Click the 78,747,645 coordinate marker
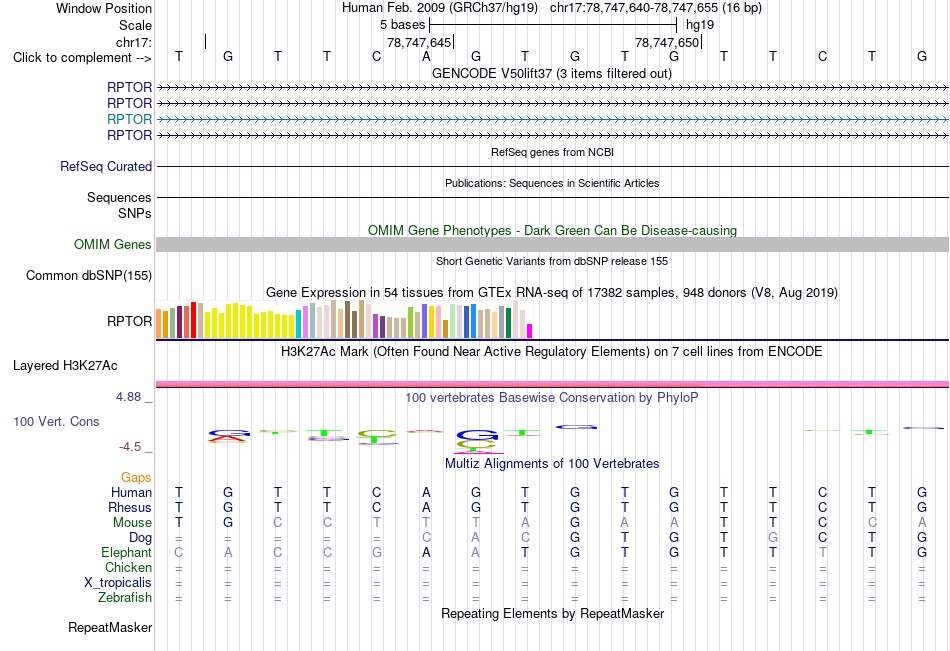950x651 pixels. pos(419,42)
